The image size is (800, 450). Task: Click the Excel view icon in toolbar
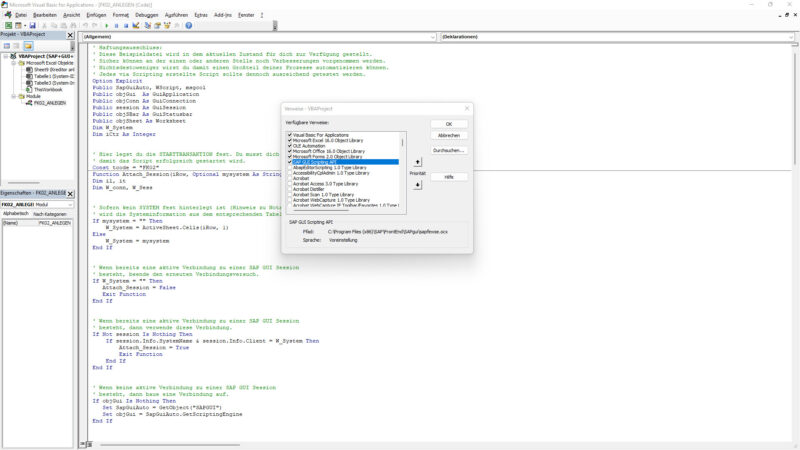7,25
